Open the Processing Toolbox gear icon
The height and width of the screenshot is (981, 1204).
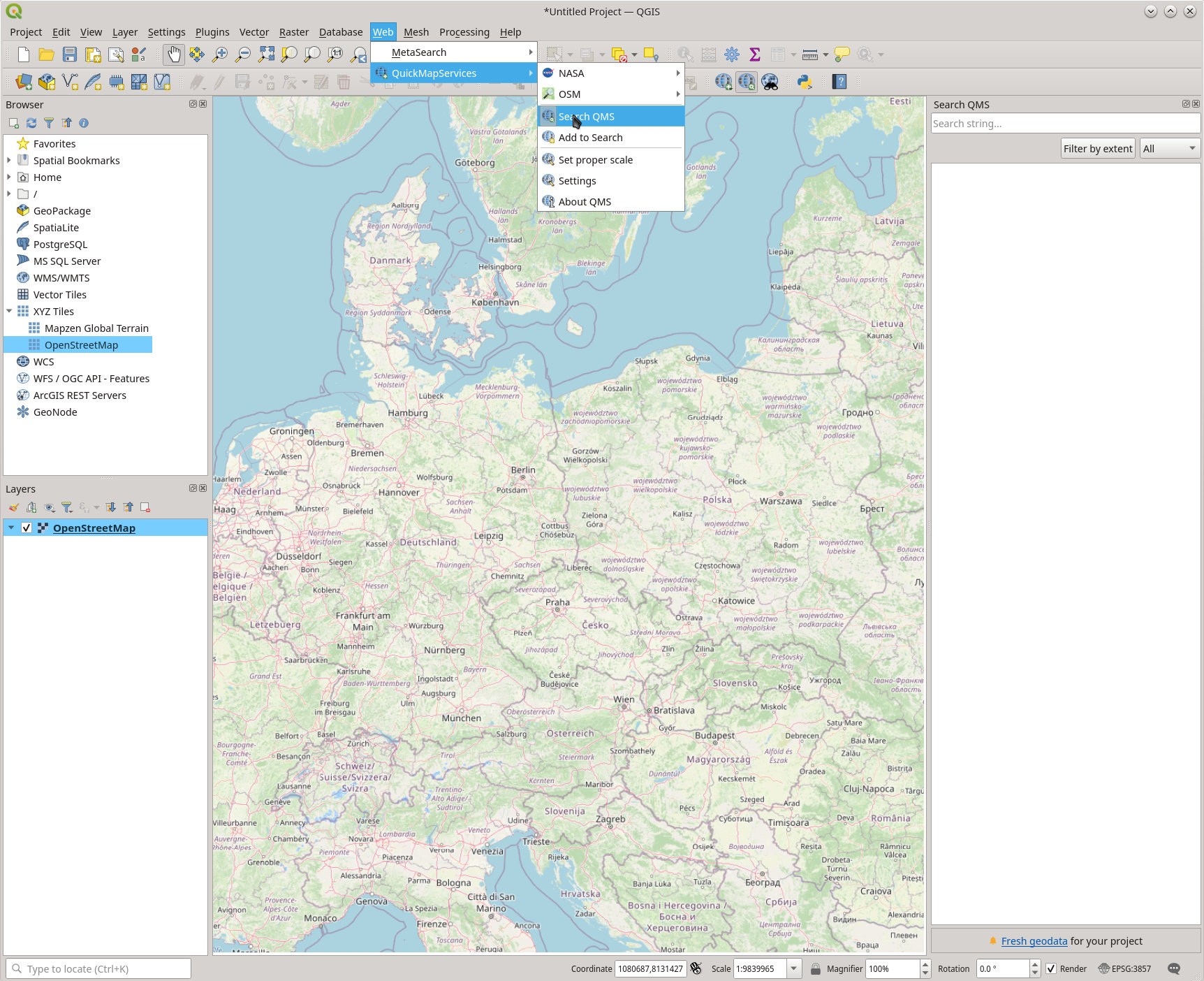(x=732, y=54)
